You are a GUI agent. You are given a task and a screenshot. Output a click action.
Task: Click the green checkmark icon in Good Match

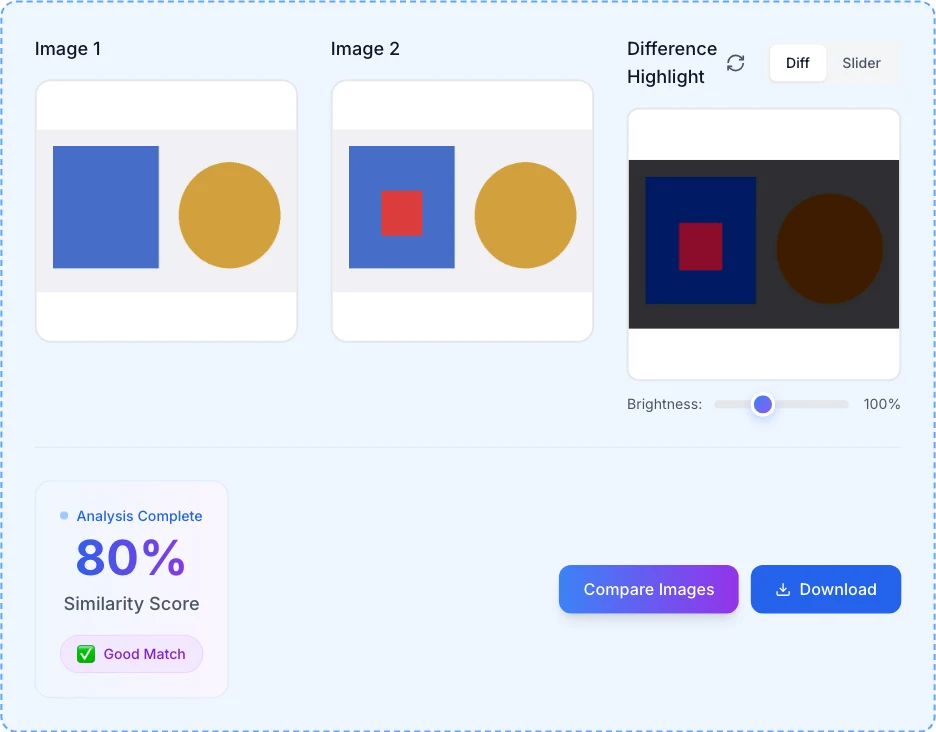click(x=86, y=654)
